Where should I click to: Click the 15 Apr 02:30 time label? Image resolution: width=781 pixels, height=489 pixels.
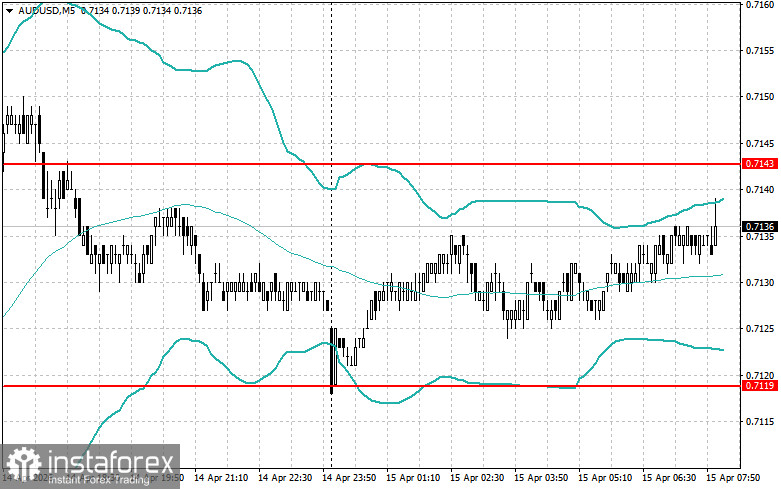[477, 478]
